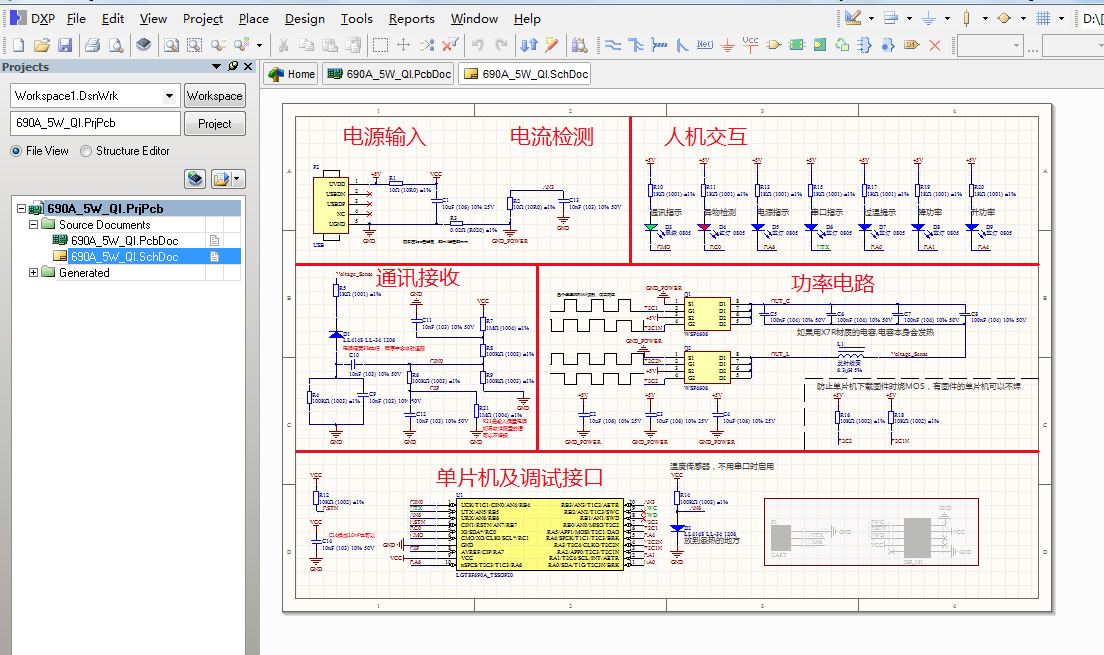Screen dimensions: 1104x655
Task: Close the Projects panel
Action: (x=248, y=66)
